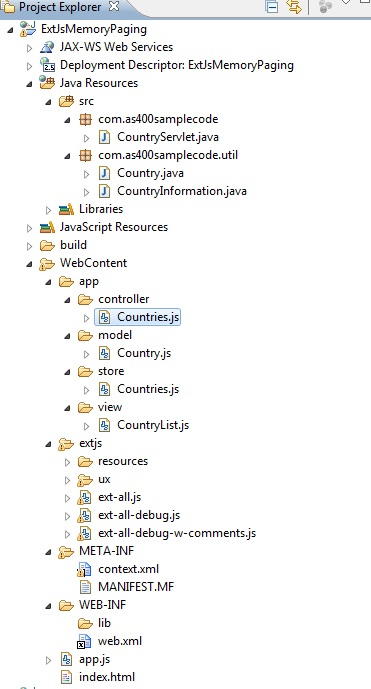Click the Deployment Descriptor icon

tap(47, 65)
